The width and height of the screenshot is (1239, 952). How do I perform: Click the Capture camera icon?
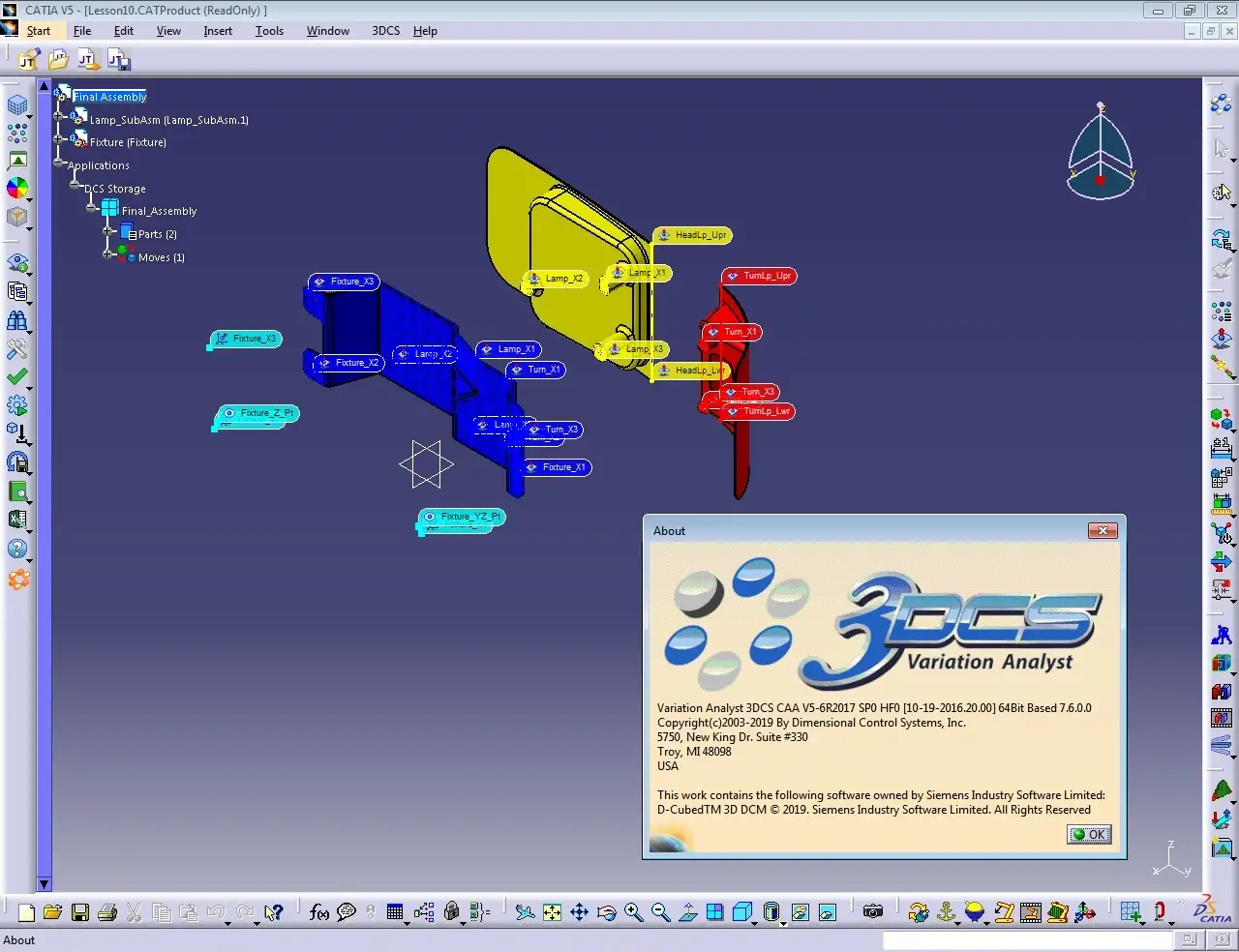click(x=873, y=912)
